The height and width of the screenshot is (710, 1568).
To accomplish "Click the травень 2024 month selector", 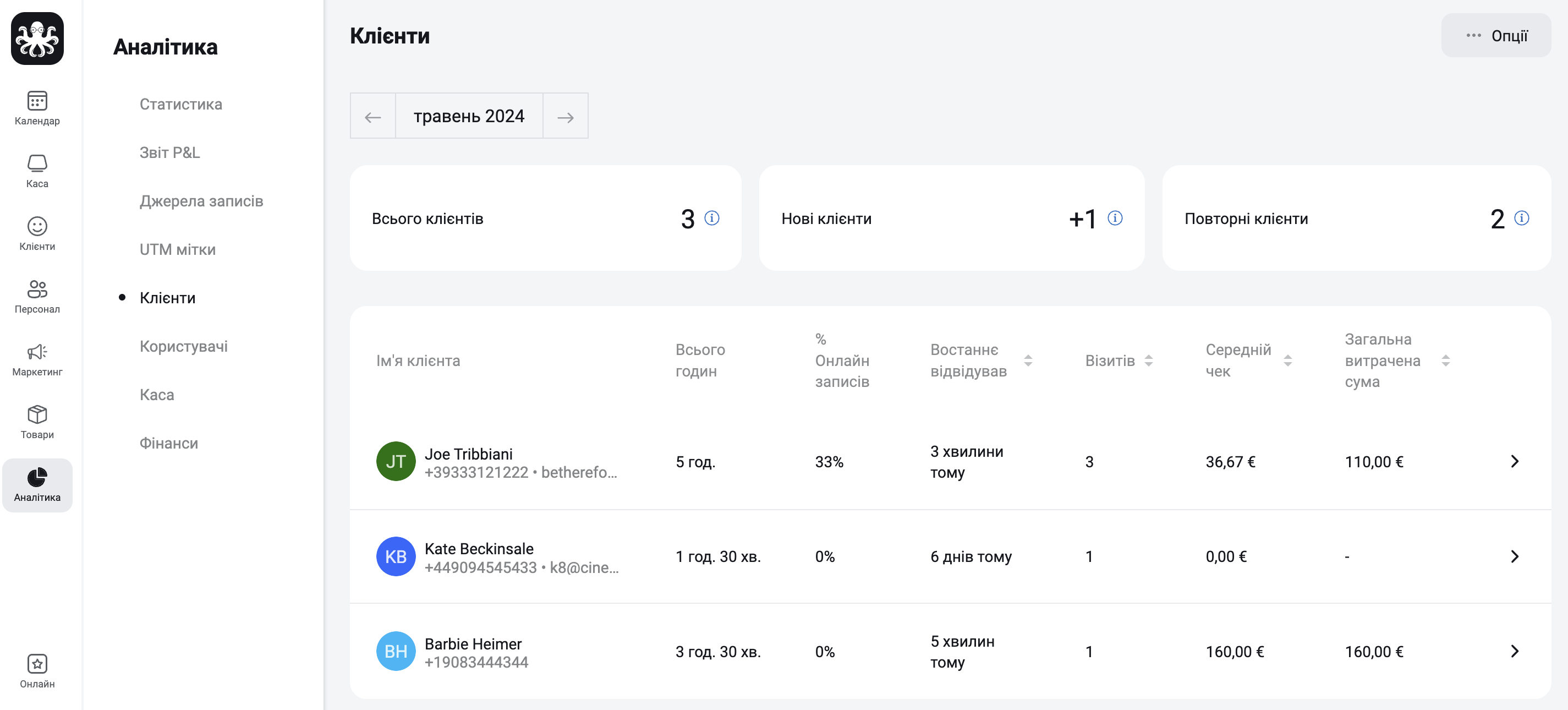I will pos(469,116).
